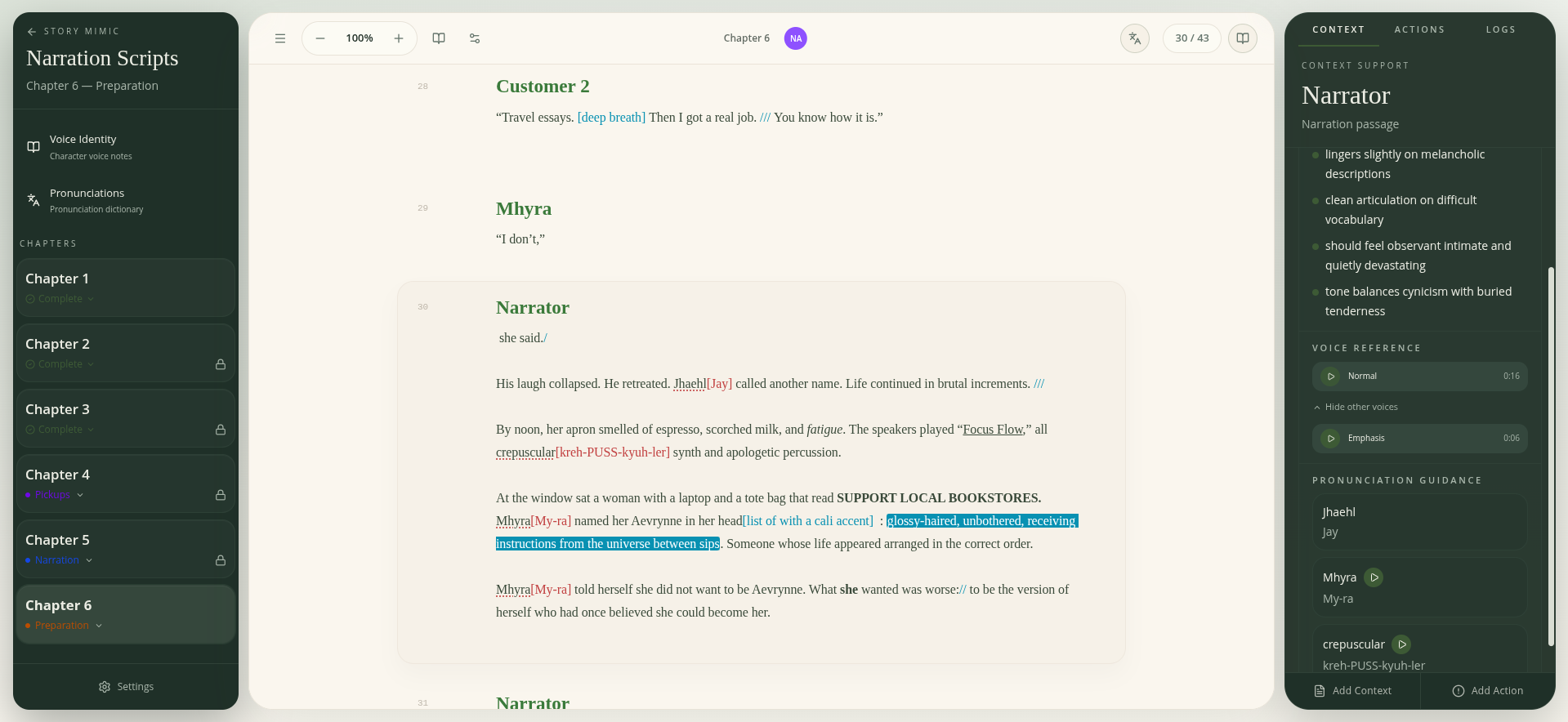1568x722 pixels.
Task: Open display filter settings sliders icon
Action: pos(475,38)
